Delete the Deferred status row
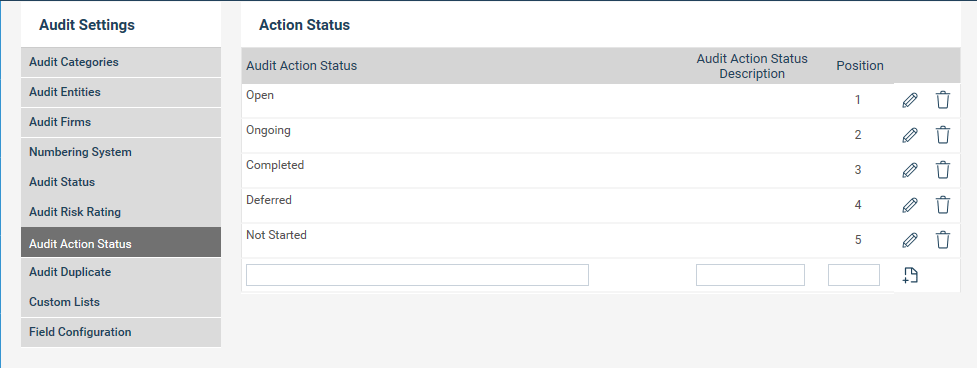The width and height of the screenshot is (977, 368). 943,204
